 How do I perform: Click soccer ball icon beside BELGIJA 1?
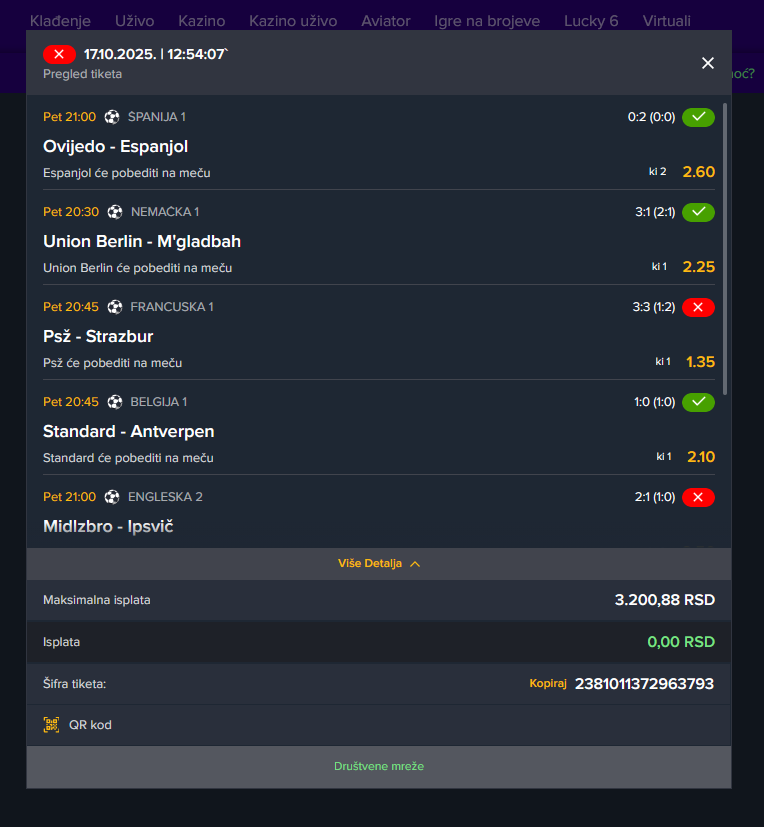pyautogui.click(x=115, y=402)
